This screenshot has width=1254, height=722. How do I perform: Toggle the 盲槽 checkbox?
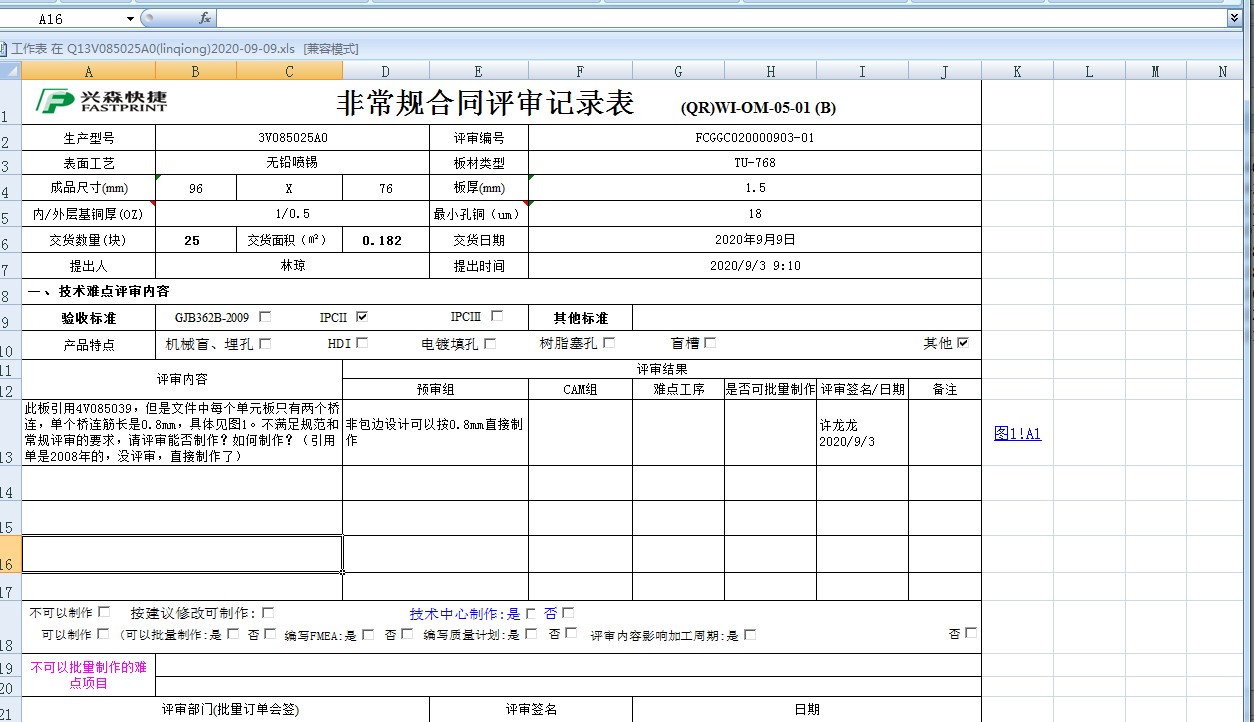pos(710,343)
